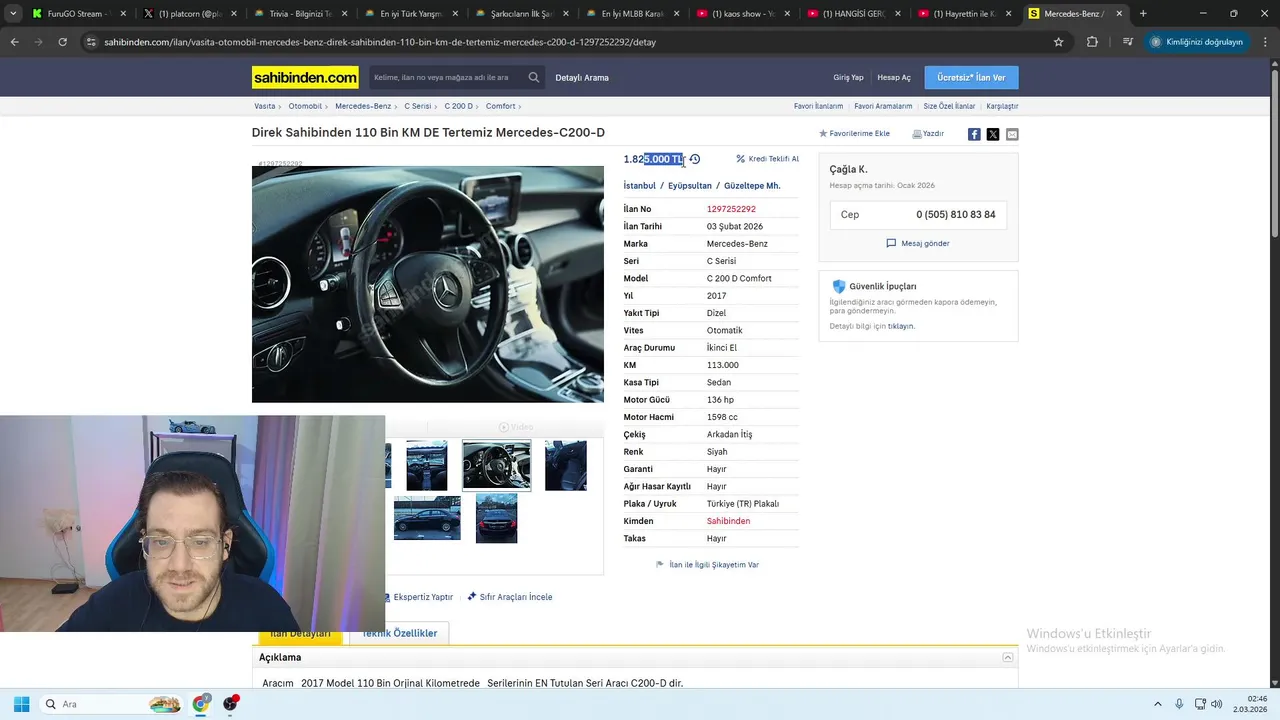
Task: View site information icon in address bar
Action: [92, 42]
